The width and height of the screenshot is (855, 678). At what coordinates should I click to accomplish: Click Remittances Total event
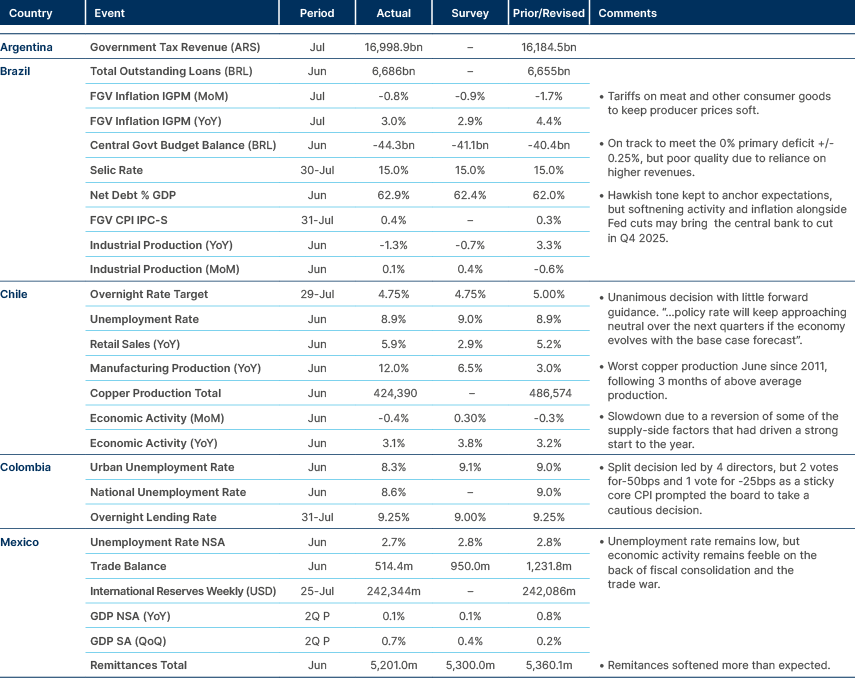pos(139,665)
